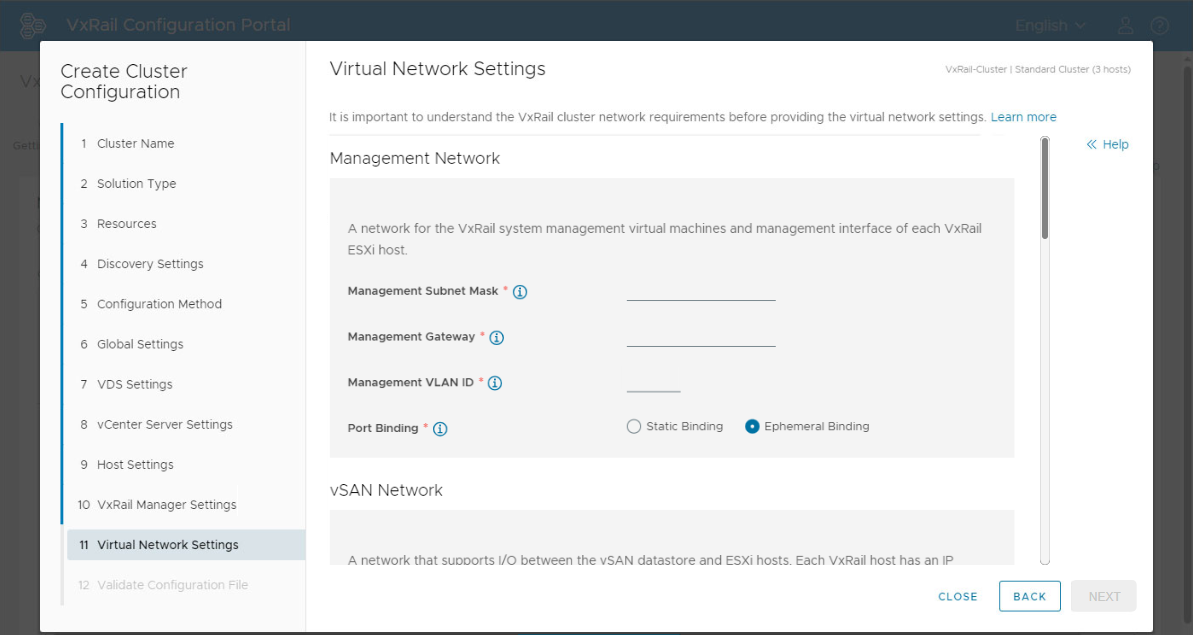The width and height of the screenshot is (1193, 635).
Task: Open info tooltip for Port Binding
Action: tap(440, 429)
